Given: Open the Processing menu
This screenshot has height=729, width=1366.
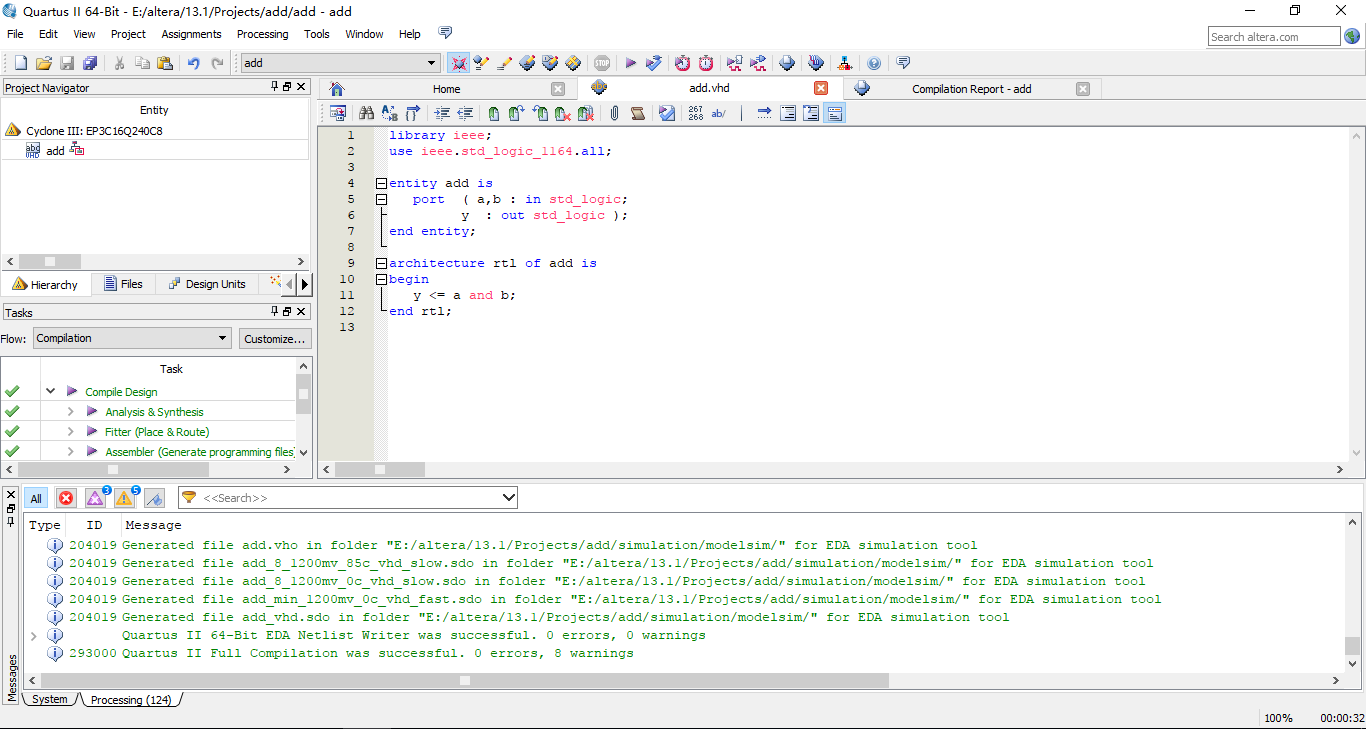Looking at the screenshot, I should (262, 34).
